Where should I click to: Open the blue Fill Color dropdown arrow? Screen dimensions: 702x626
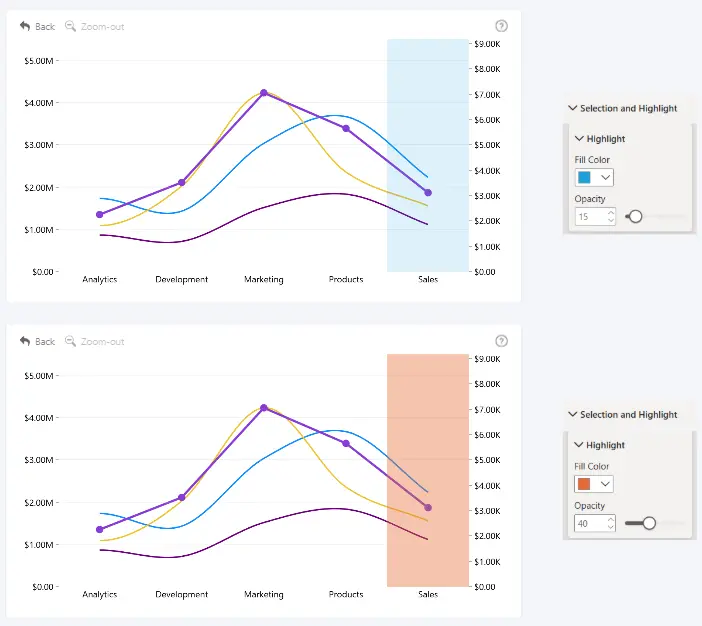(x=605, y=177)
